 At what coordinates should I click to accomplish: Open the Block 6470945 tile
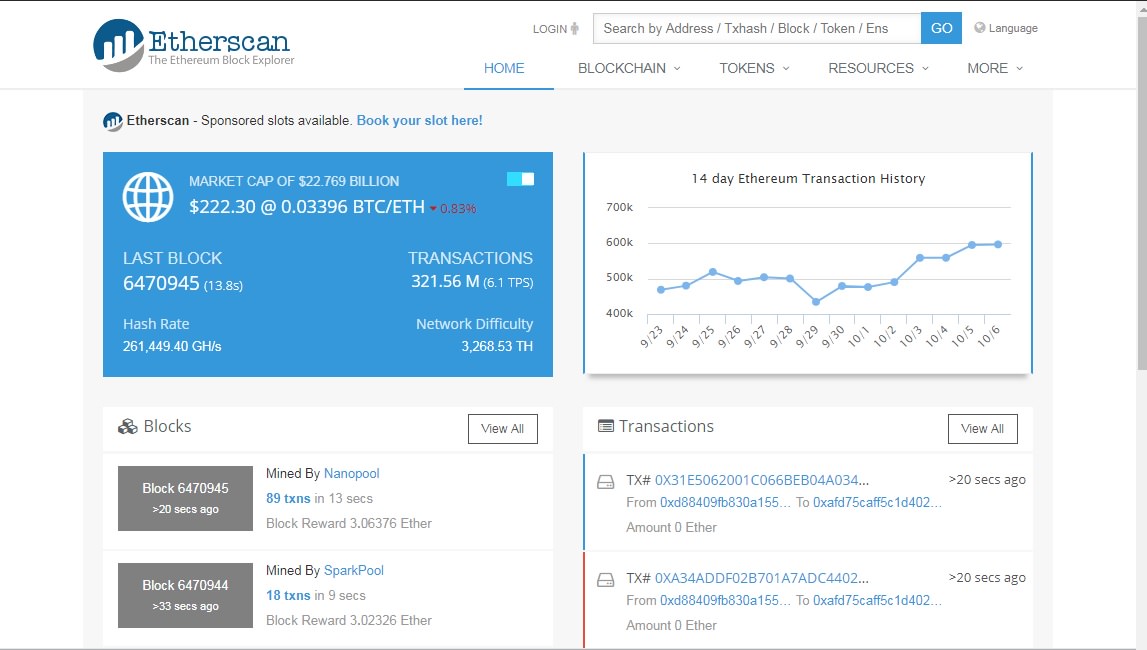tap(185, 498)
